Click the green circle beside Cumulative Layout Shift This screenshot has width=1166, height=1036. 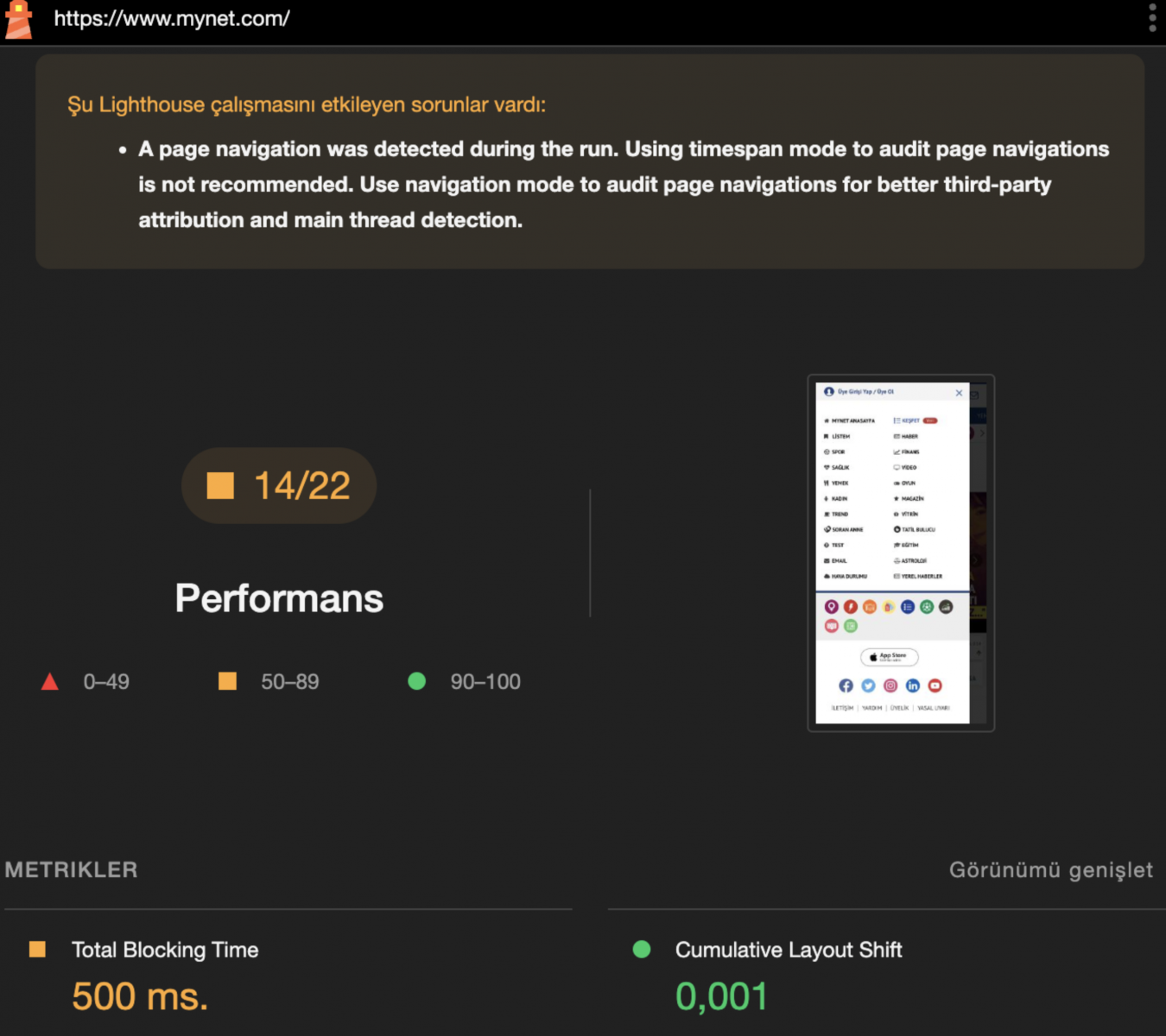tap(642, 950)
